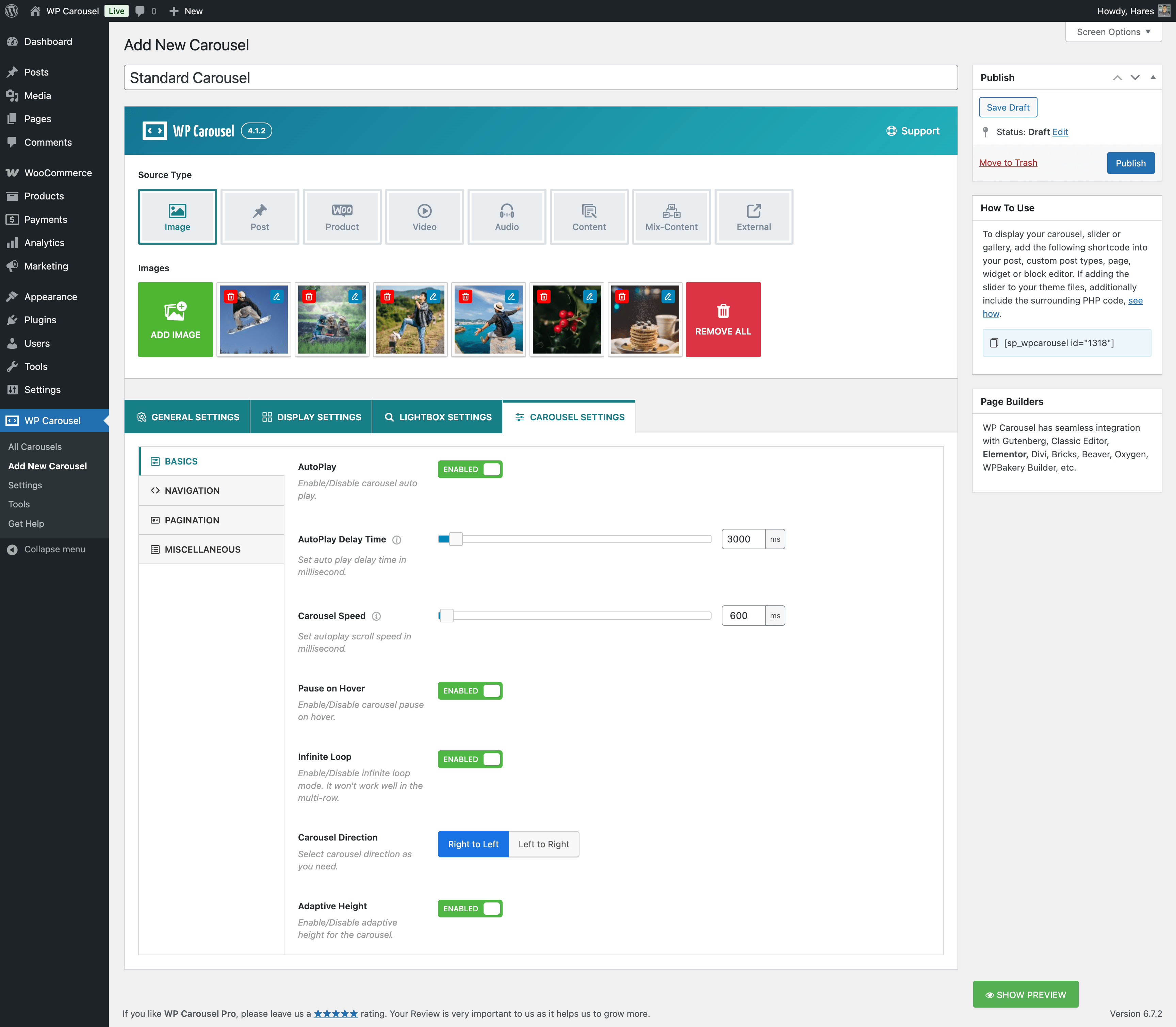
Task: Open the WordPress logo menu
Action: pyautogui.click(x=12, y=11)
